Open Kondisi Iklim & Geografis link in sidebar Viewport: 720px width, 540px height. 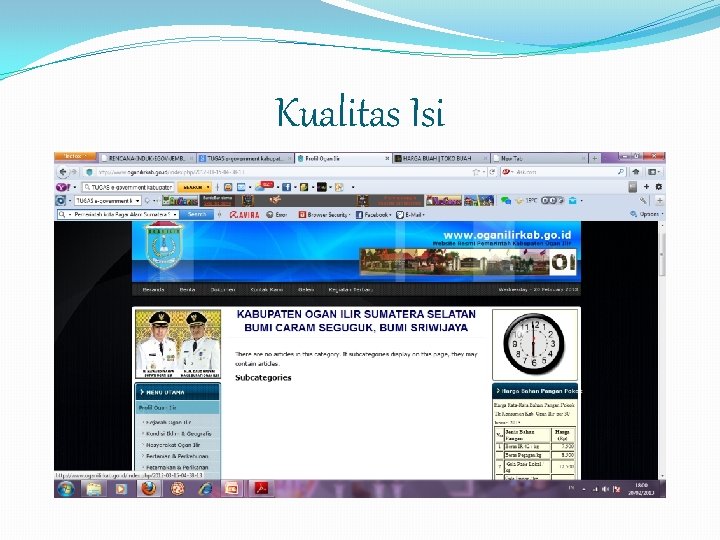[x=179, y=433]
